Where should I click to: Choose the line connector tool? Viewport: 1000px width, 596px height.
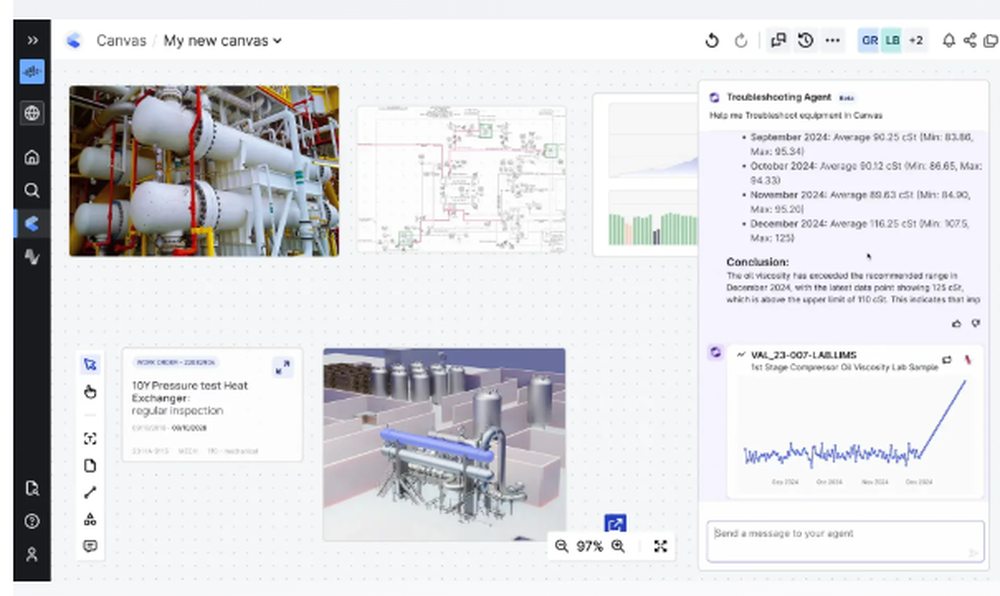(x=90, y=493)
